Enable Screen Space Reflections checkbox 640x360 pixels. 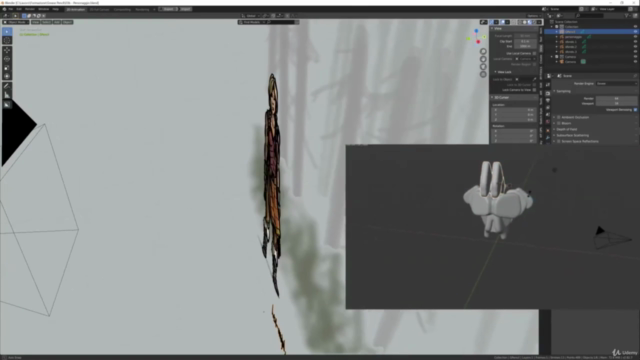pos(559,141)
